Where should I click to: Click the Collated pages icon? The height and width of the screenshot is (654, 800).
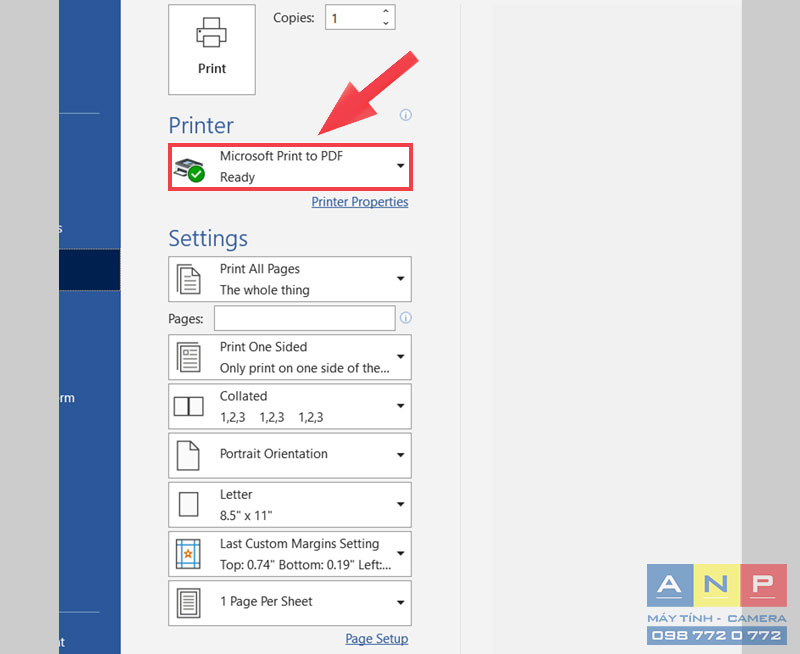coord(189,407)
